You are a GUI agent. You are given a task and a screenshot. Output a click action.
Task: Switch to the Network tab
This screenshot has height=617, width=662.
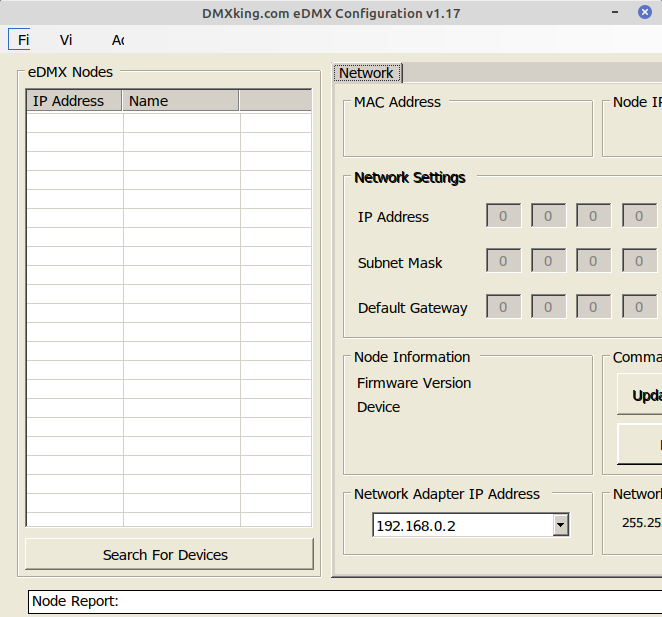coord(366,73)
